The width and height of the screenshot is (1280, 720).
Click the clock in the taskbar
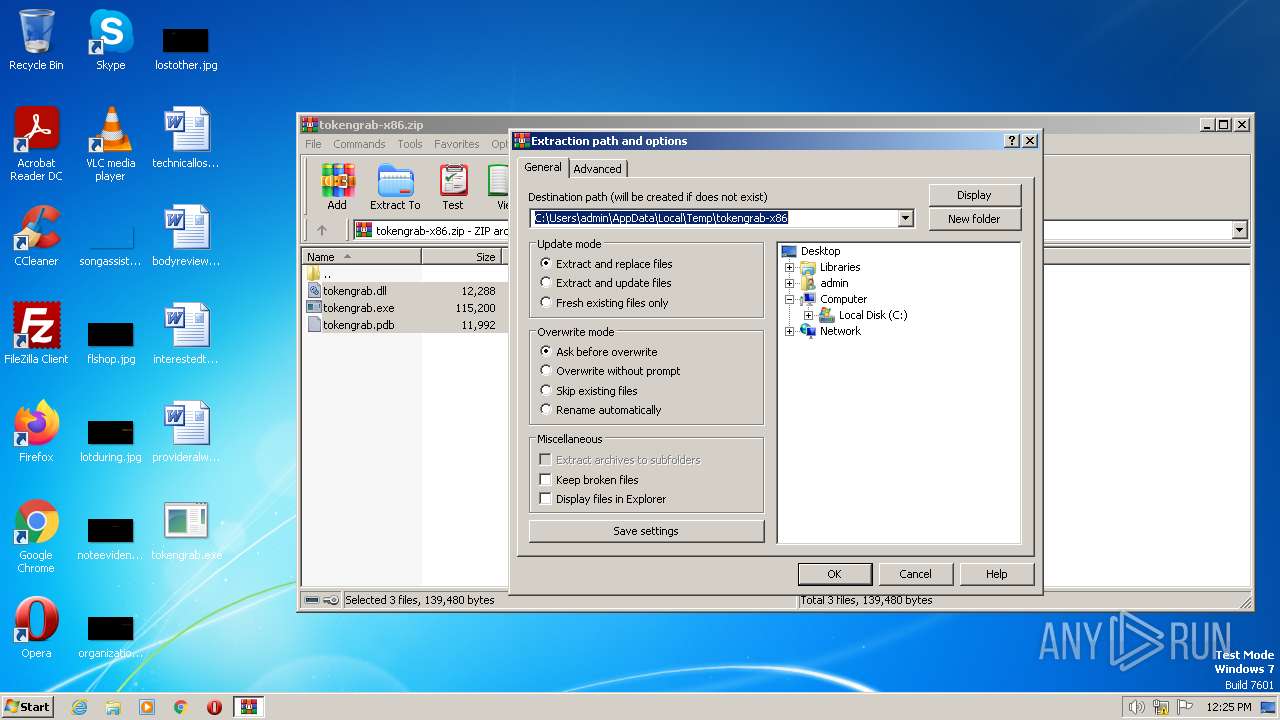click(1228, 707)
